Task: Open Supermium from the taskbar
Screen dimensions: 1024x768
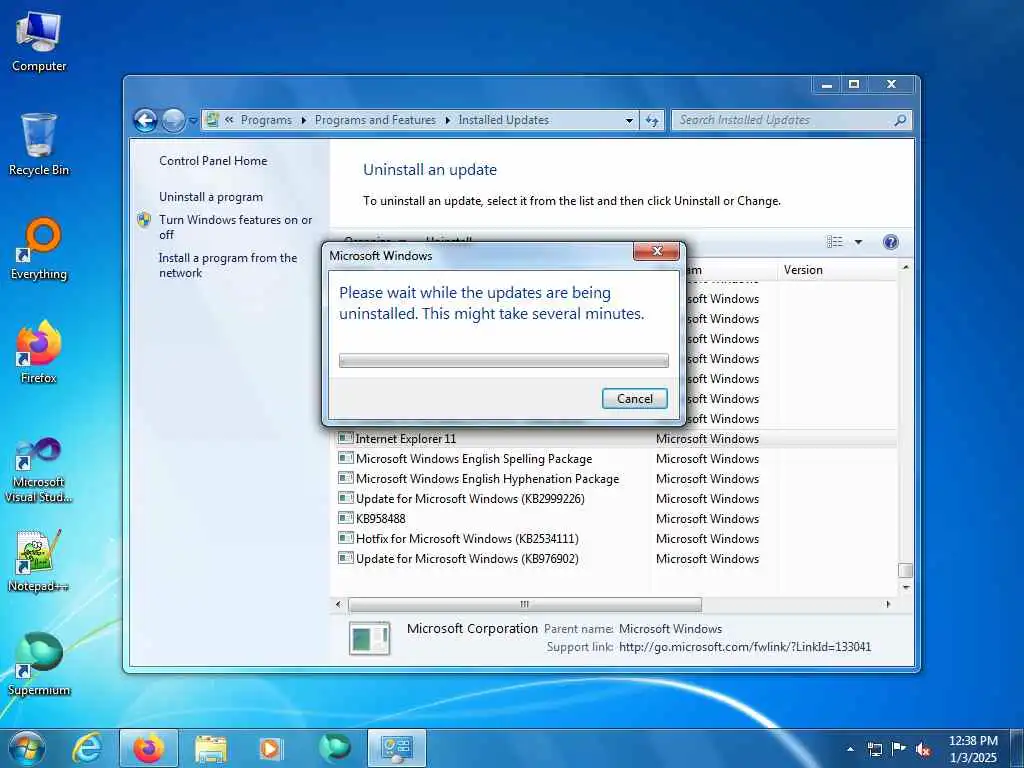Action: 335,748
